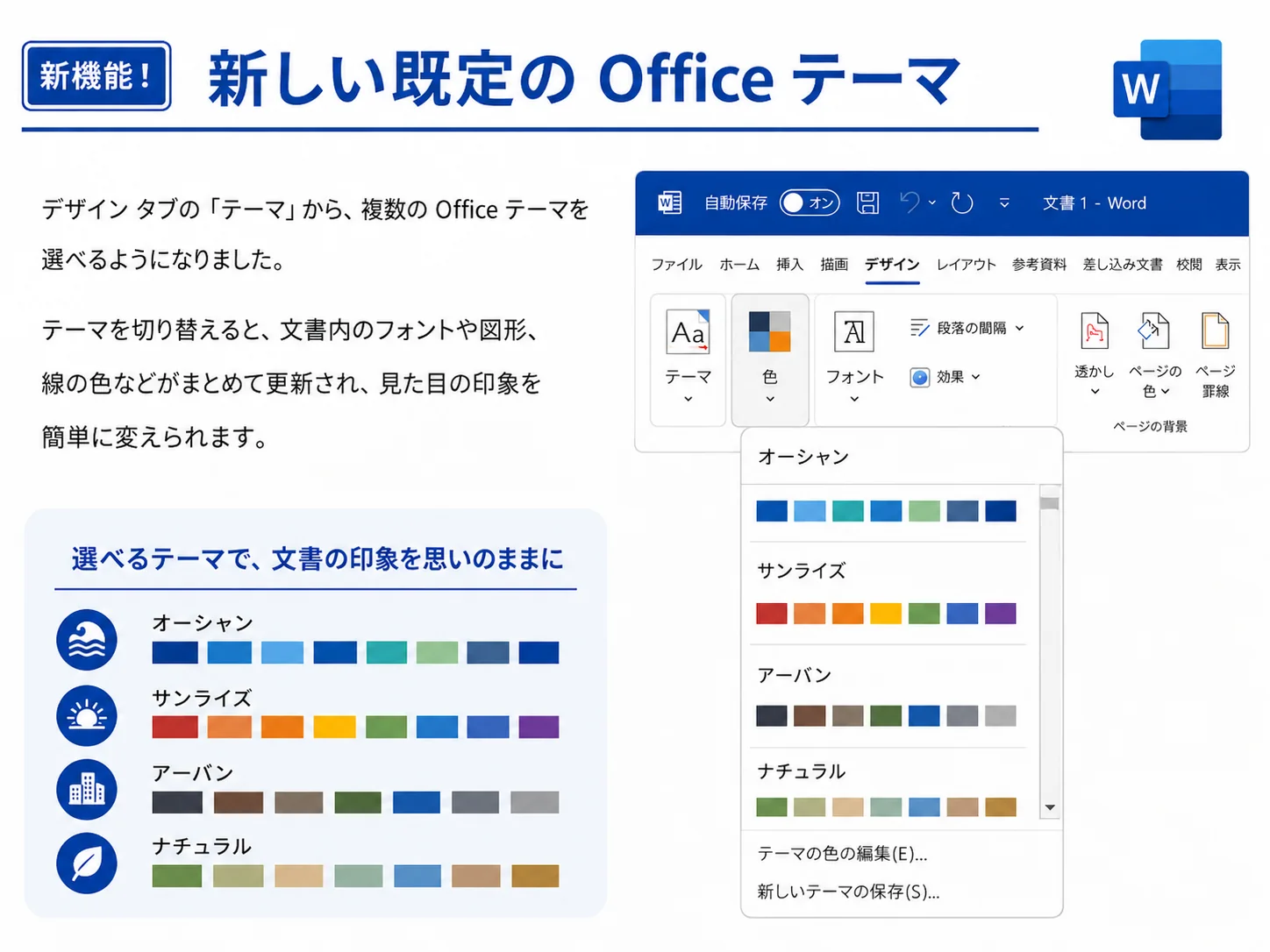This screenshot has width=1270, height=952.
Task: Open the Quick Access Toolbar customize dropdown
Action: 1004,202
